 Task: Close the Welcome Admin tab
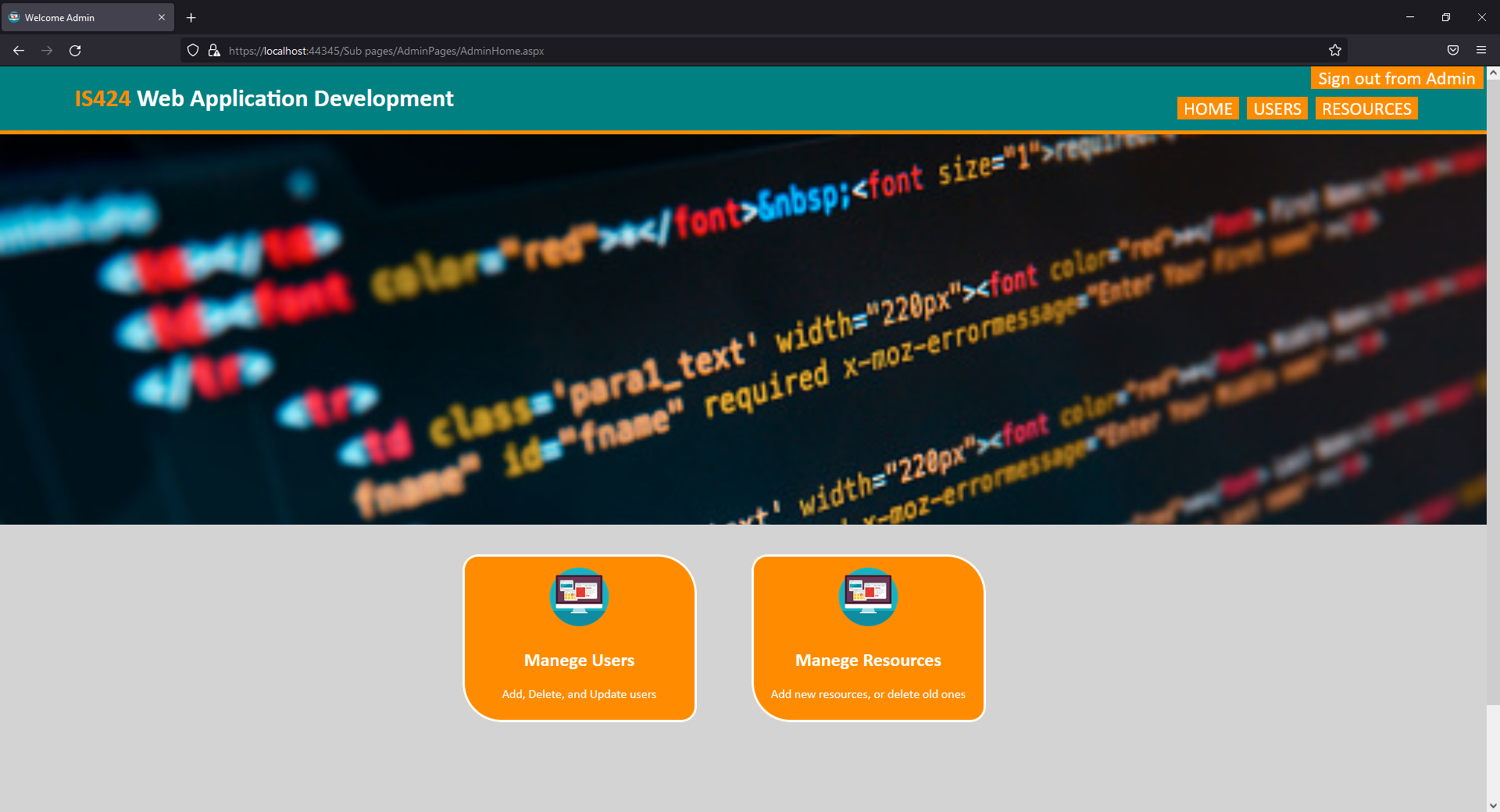[161, 17]
